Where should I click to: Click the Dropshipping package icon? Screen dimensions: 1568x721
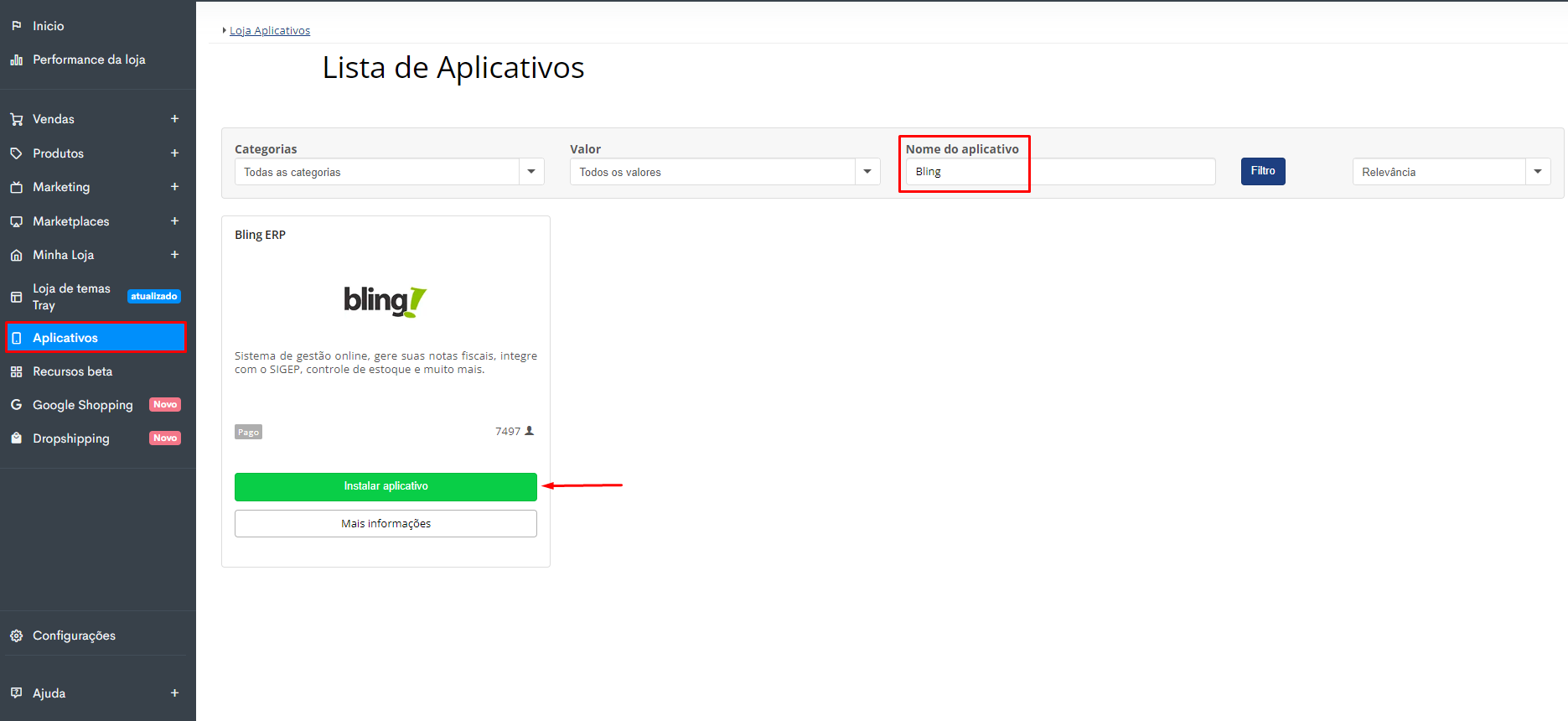coord(16,438)
